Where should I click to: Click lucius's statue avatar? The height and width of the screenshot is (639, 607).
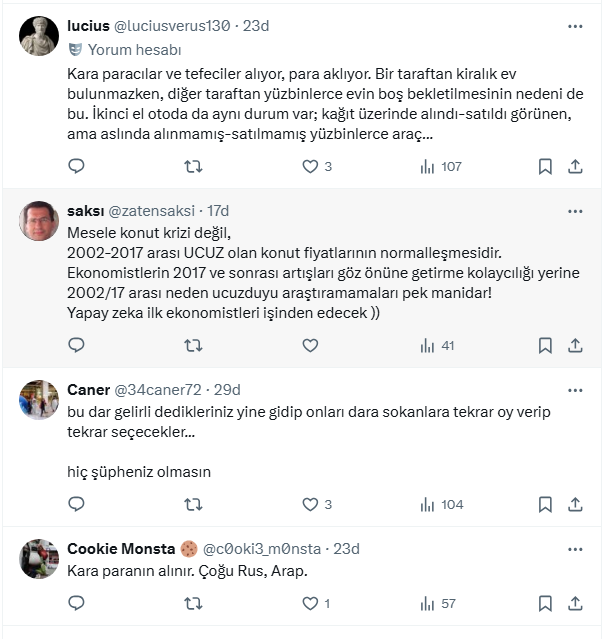(39, 36)
